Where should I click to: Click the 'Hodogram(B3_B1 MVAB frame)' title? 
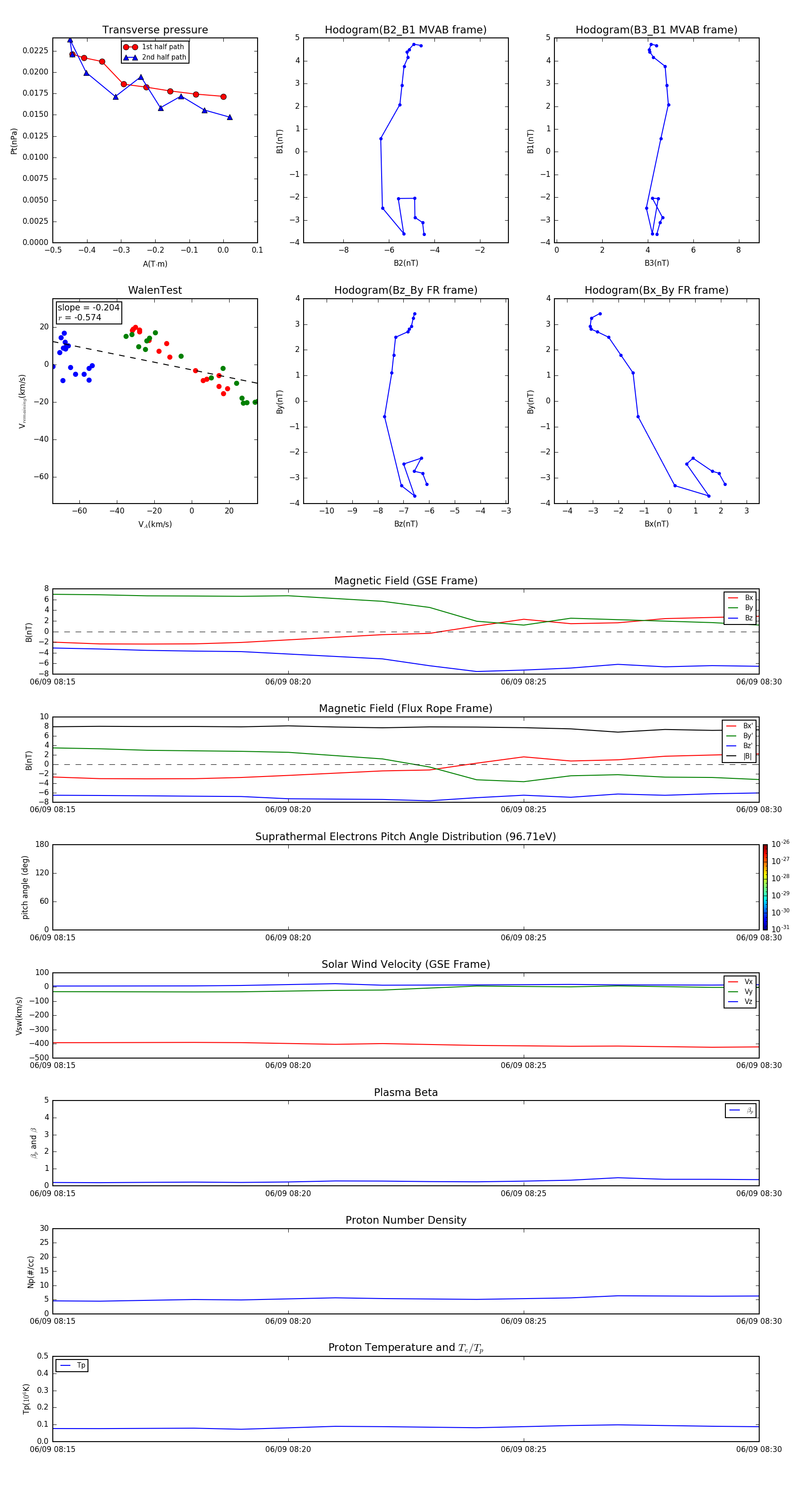pyautogui.click(x=656, y=29)
